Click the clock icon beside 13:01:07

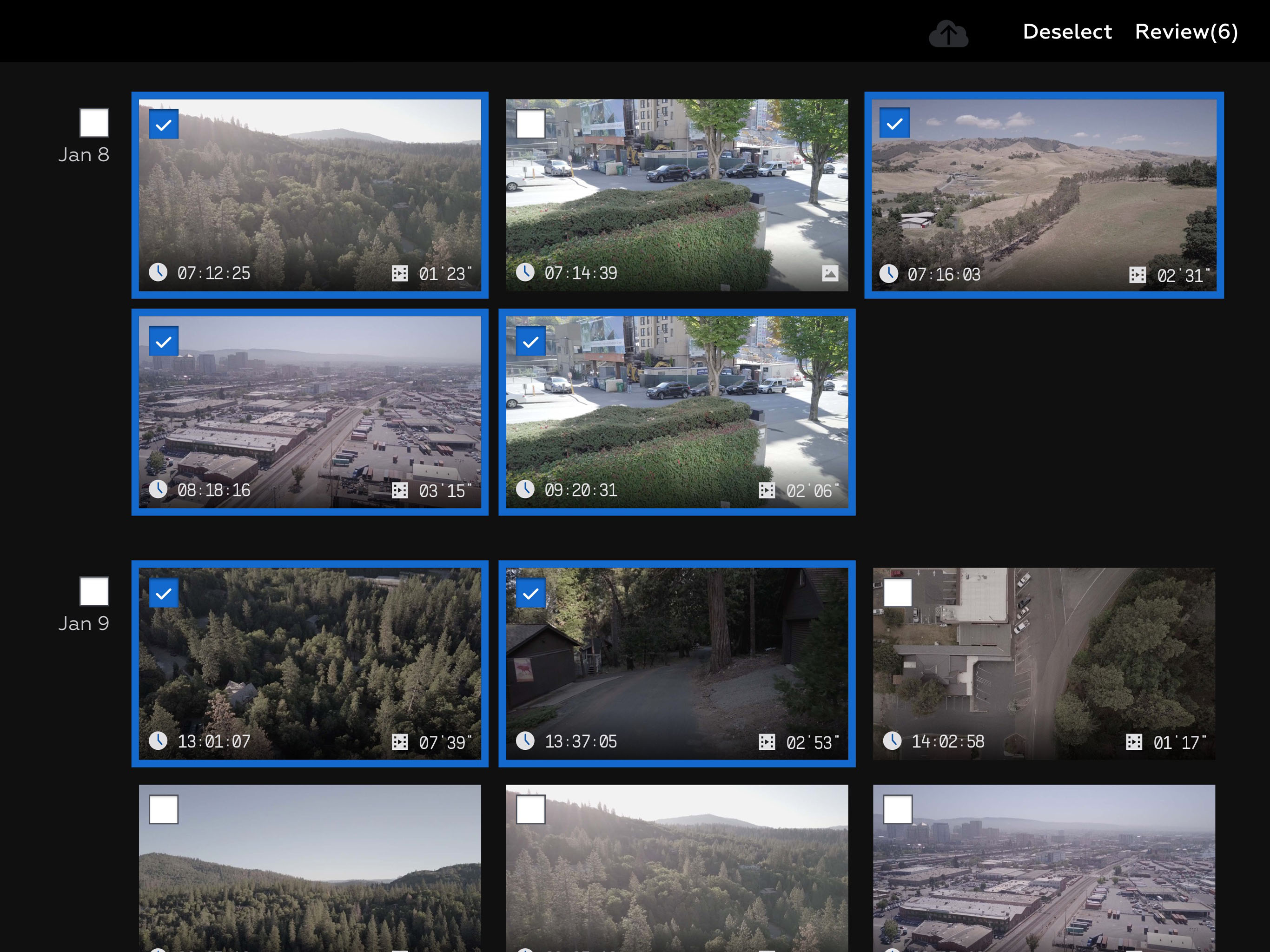[x=158, y=740]
